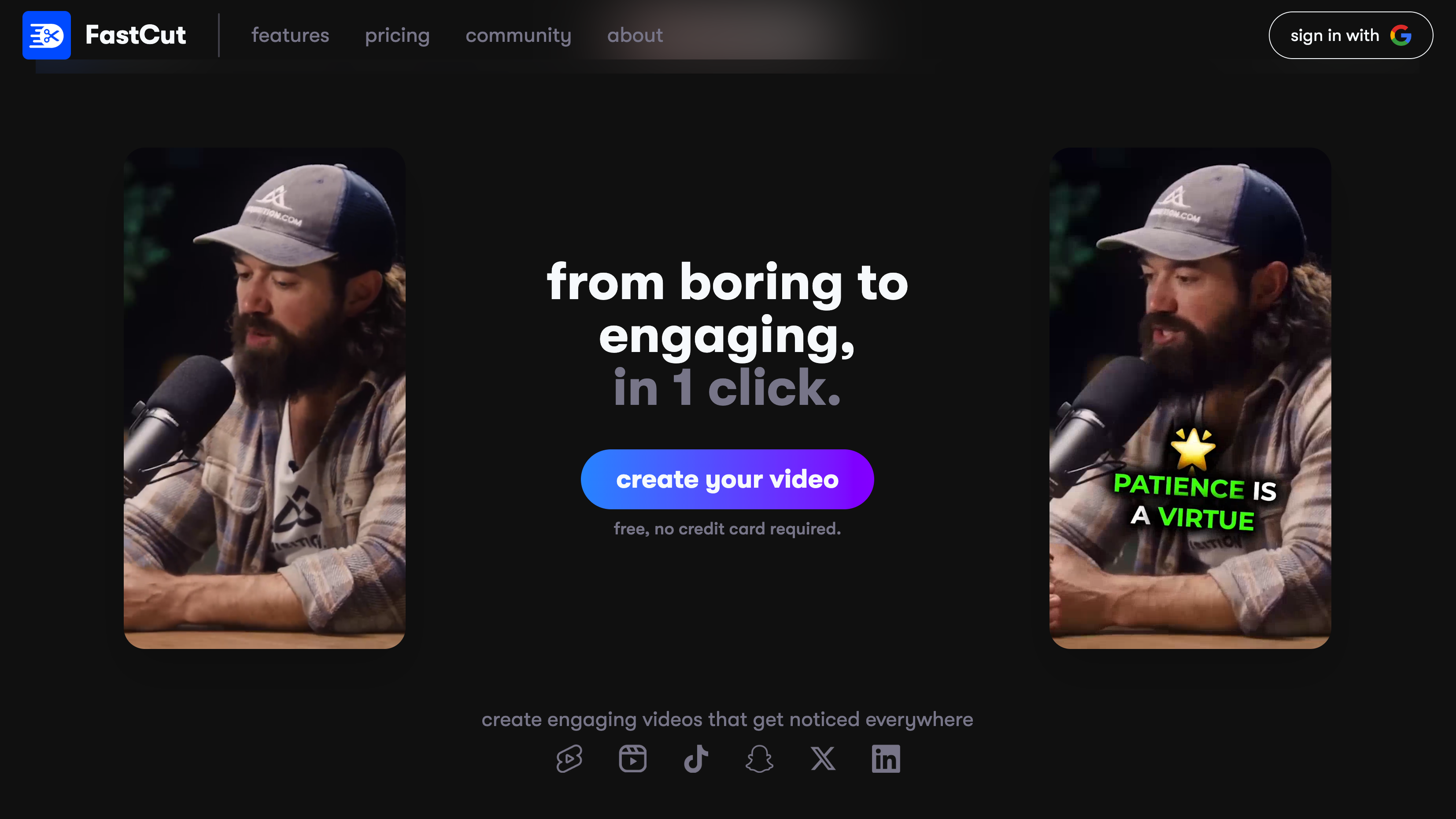1456x819 pixels.
Task: Click the from boring to engaging headline
Action: tap(728, 310)
